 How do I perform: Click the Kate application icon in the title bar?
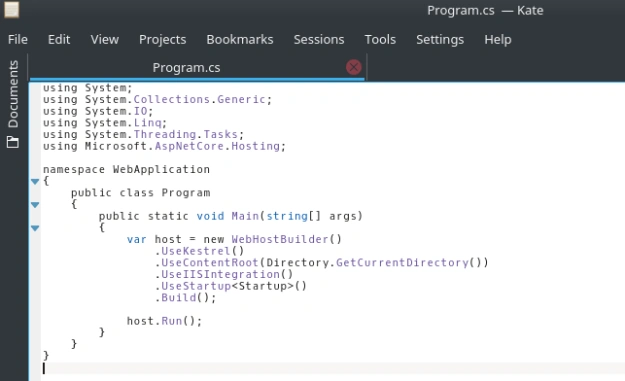12,10
